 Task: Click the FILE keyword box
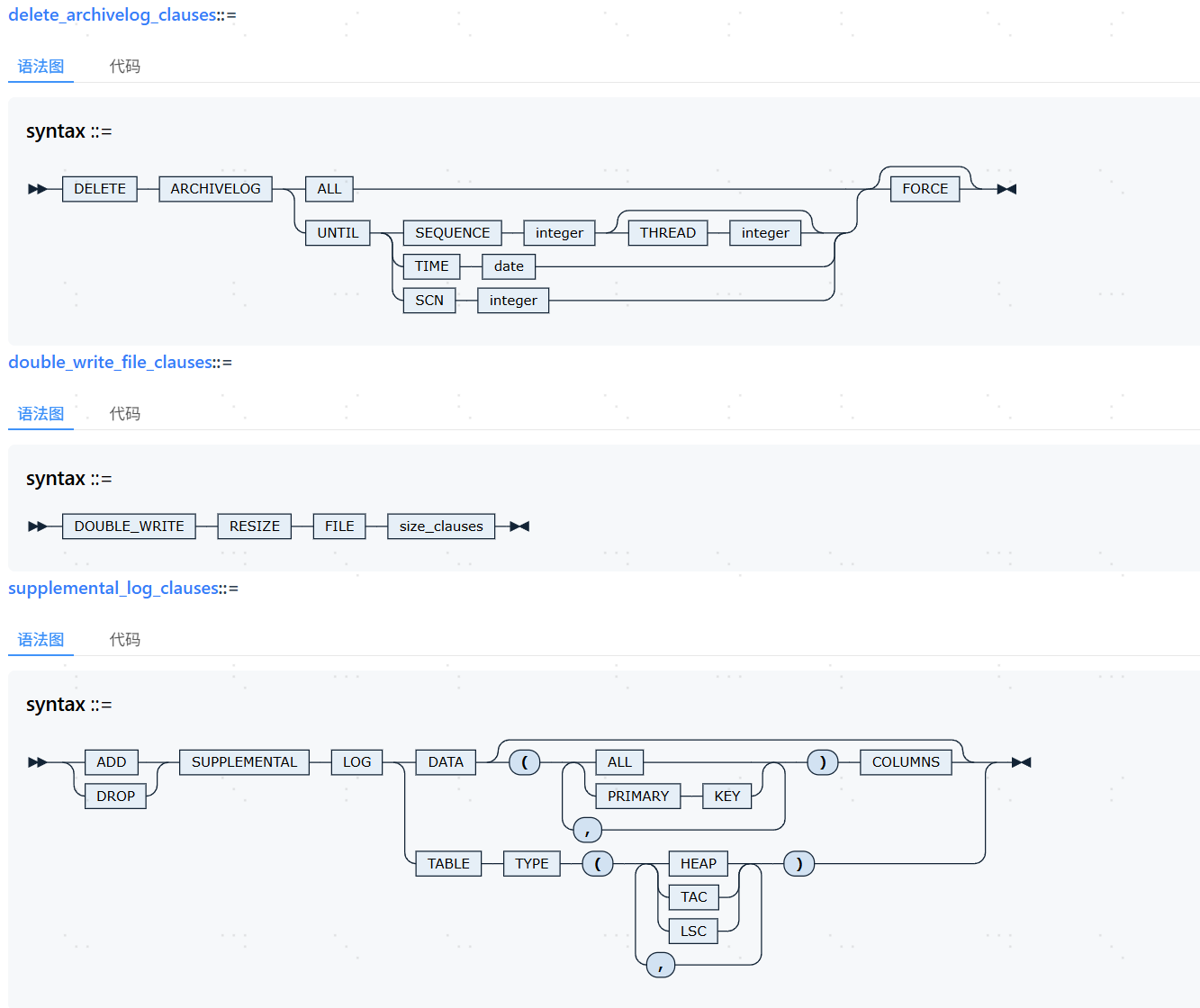[339, 526]
